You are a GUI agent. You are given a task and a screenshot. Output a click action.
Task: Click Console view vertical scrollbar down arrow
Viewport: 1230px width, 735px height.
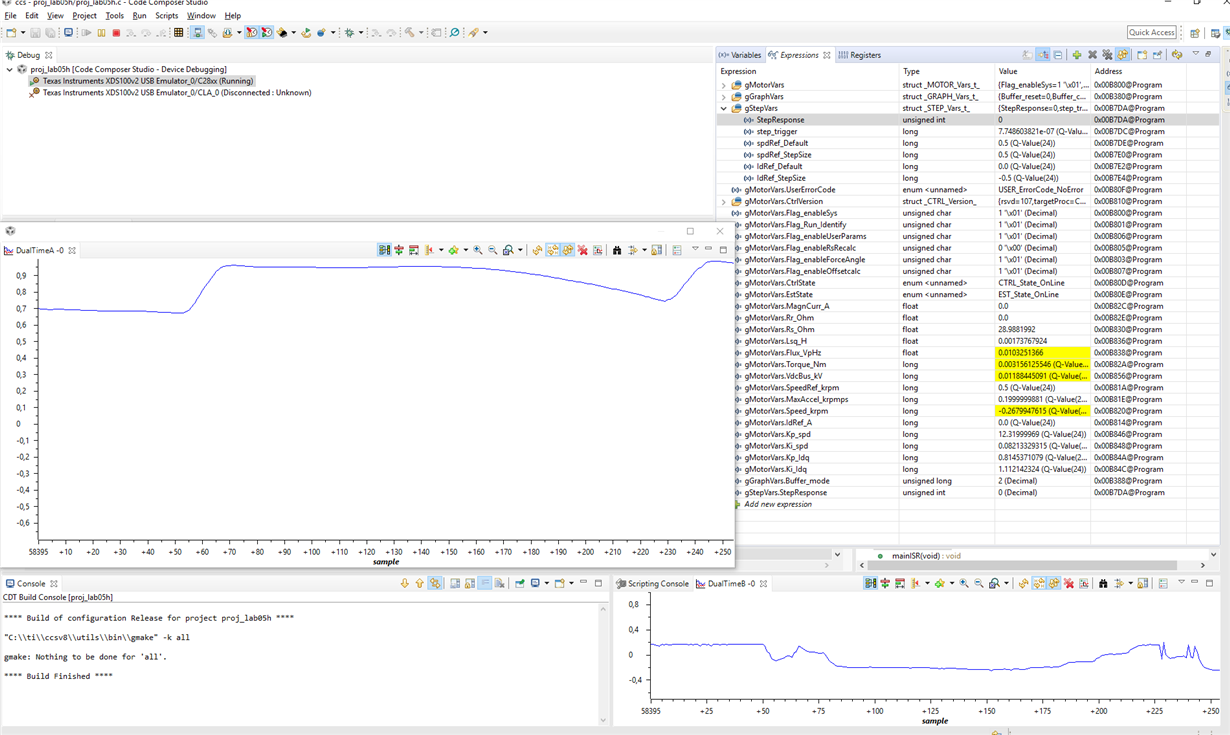point(603,719)
